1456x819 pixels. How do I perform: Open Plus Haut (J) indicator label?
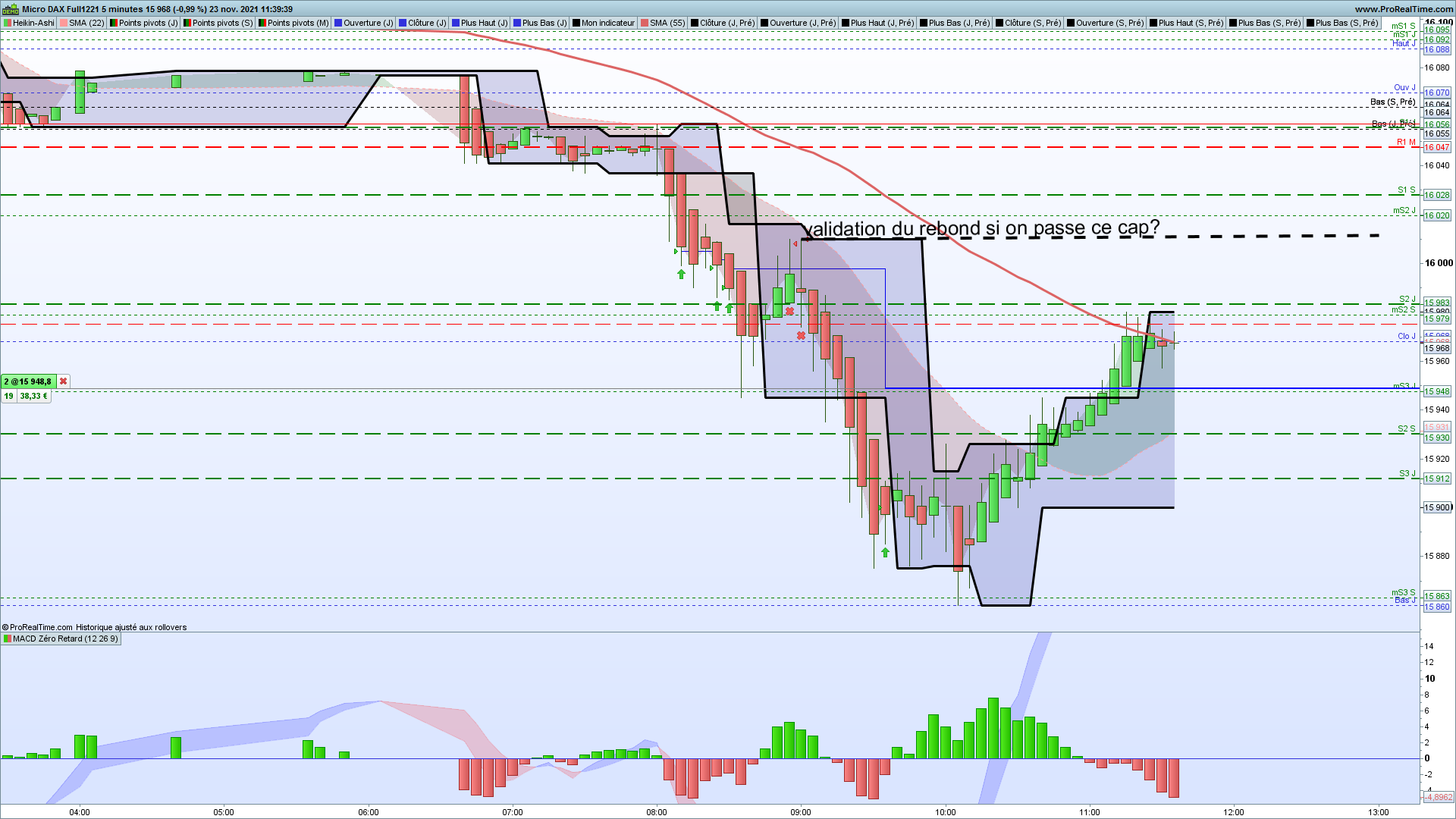484,23
